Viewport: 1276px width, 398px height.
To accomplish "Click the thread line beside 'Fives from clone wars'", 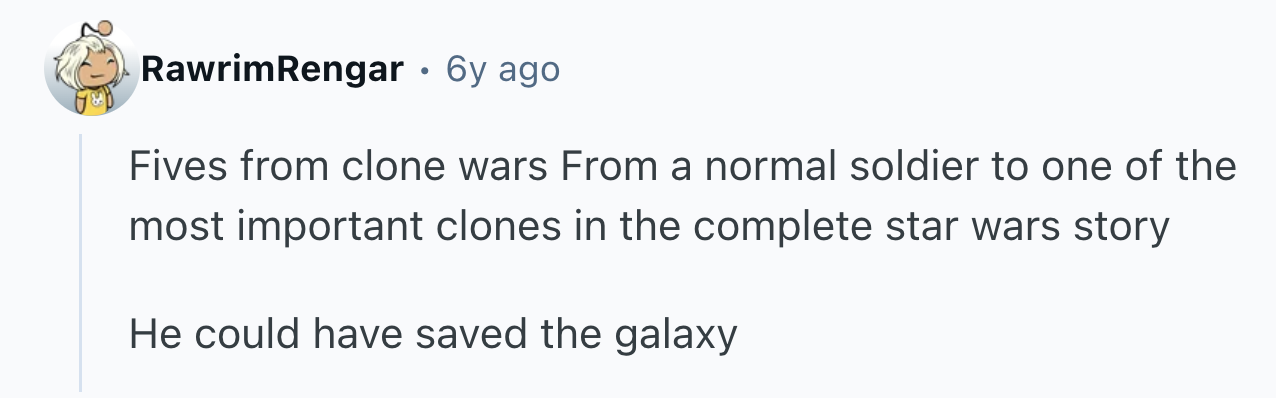I will tap(80, 165).
